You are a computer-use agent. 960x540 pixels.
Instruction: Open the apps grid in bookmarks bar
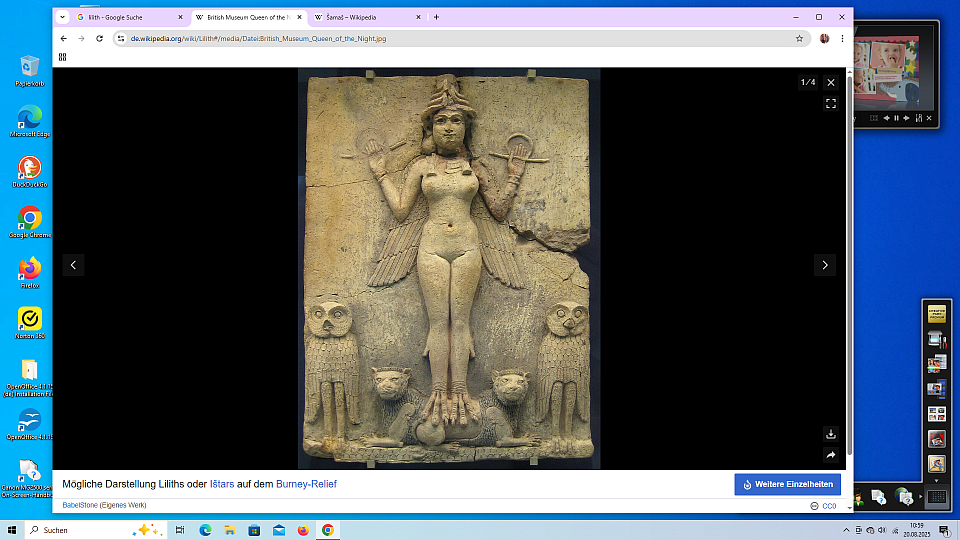[62, 57]
